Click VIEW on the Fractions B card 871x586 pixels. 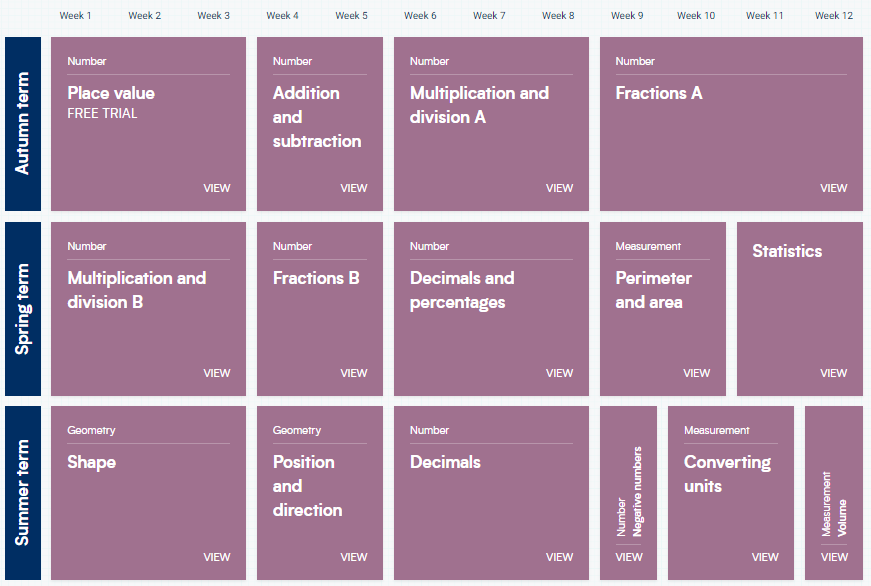(353, 373)
